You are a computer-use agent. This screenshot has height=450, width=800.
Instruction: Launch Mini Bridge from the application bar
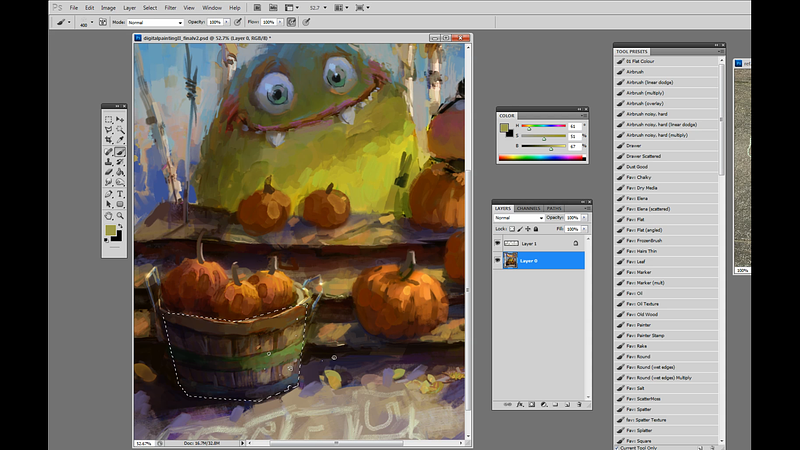point(273,8)
